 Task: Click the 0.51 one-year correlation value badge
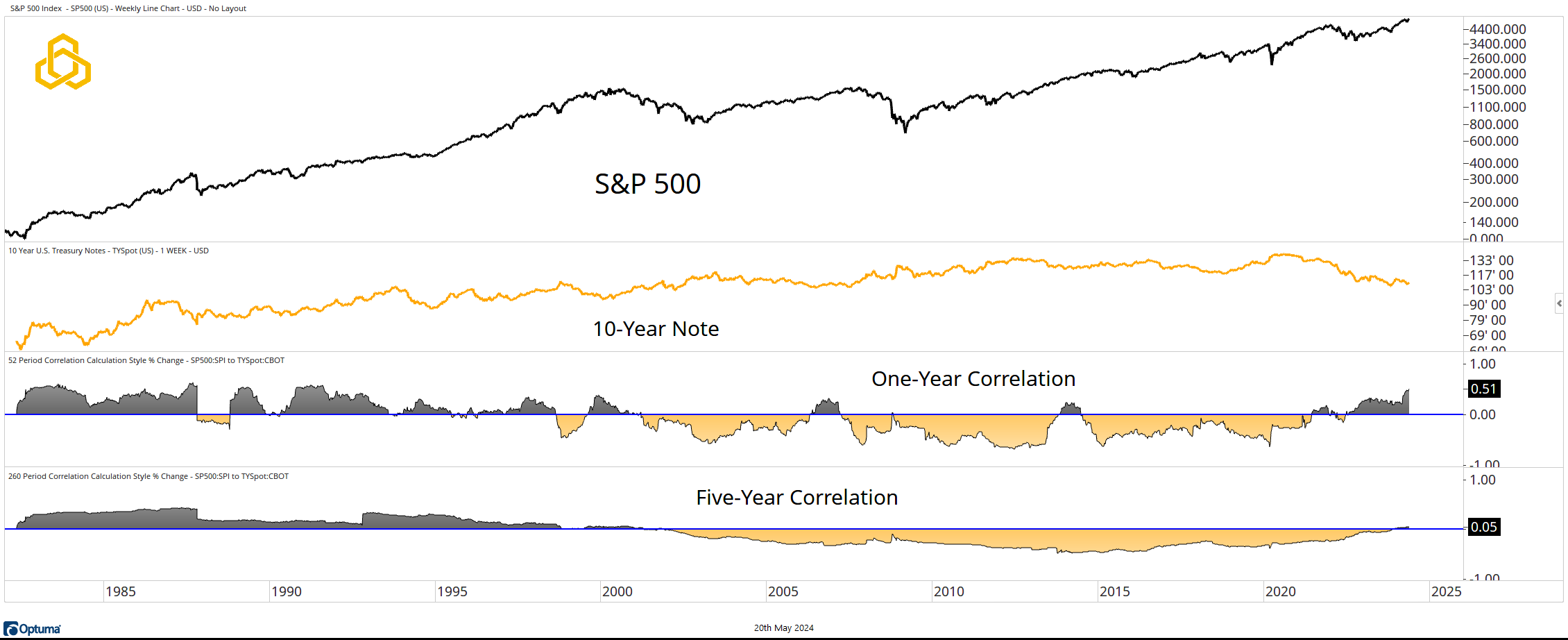click(x=1483, y=389)
